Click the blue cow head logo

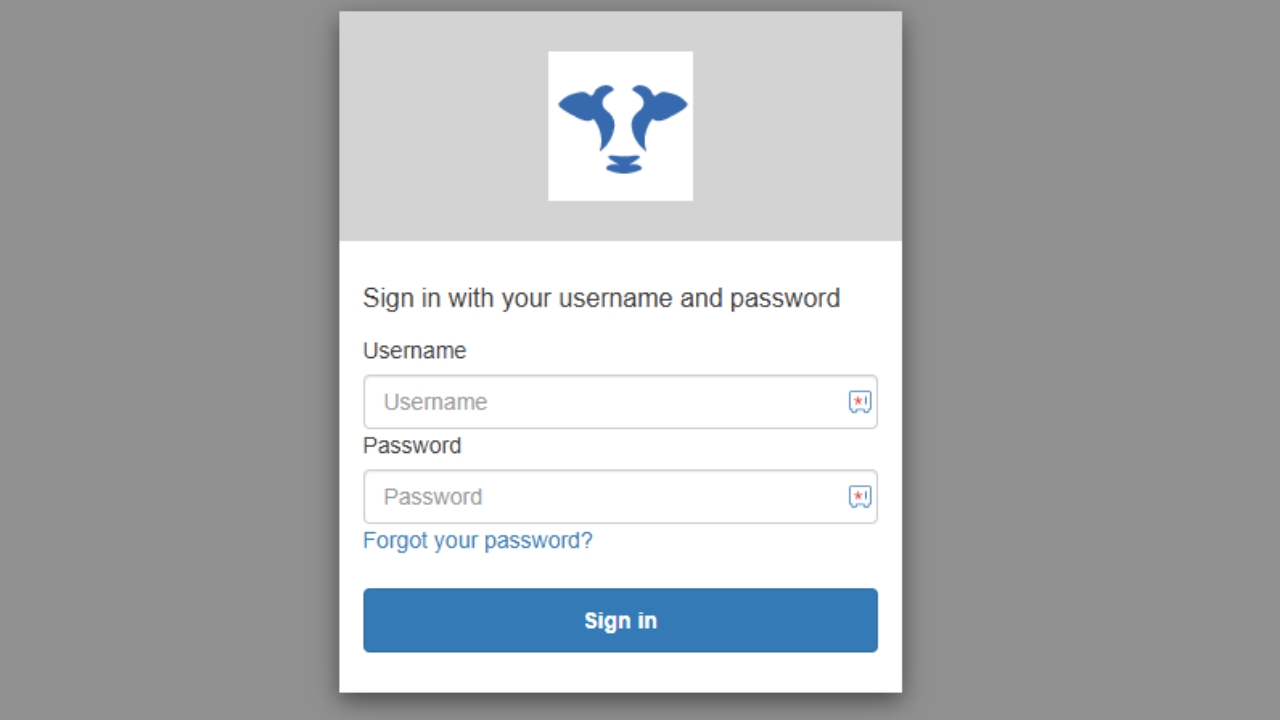tap(620, 126)
